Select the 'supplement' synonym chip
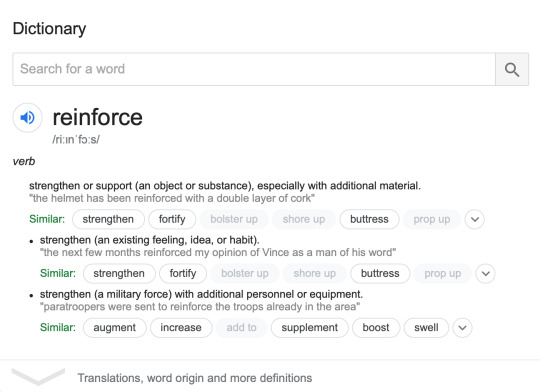This screenshot has width=540, height=392. click(310, 328)
